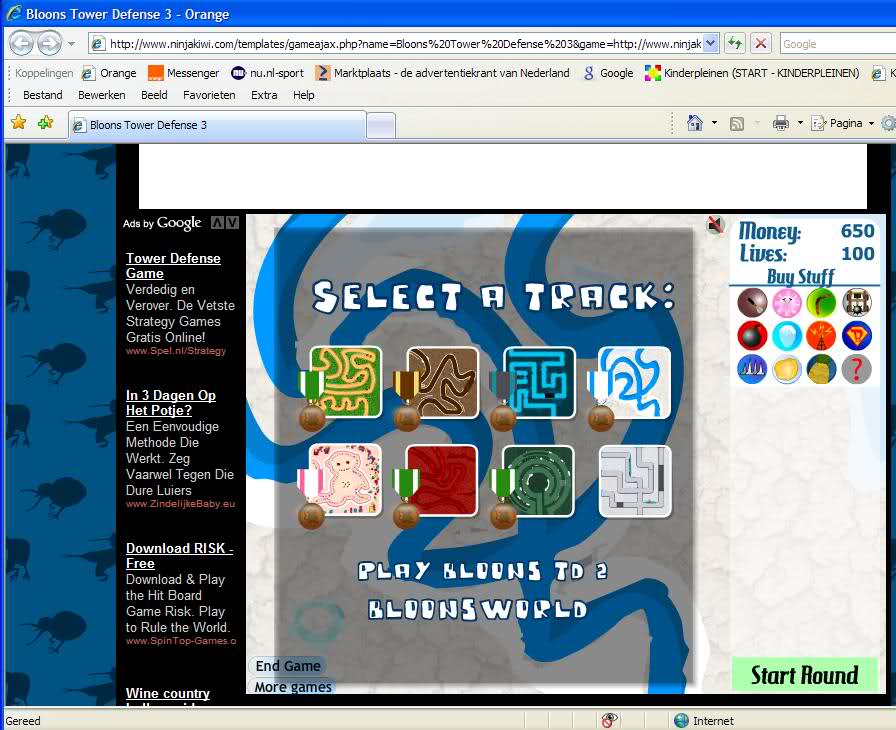
Task: Choose the green grass track thumbnail
Action: (x=346, y=382)
